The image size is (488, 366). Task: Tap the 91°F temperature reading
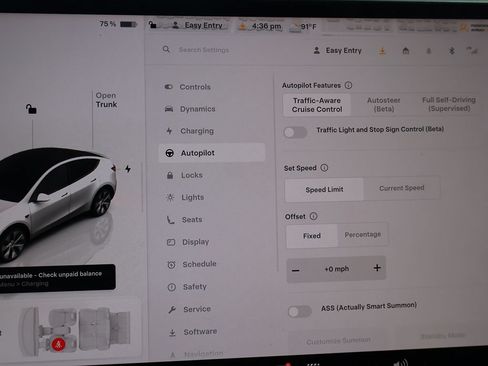(x=308, y=27)
